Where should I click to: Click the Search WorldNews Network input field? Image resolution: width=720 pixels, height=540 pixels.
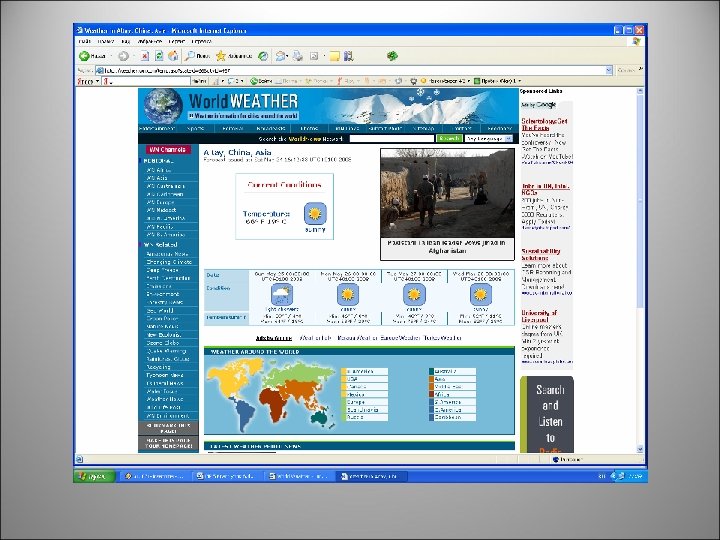pyautogui.click(x=392, y=139)
